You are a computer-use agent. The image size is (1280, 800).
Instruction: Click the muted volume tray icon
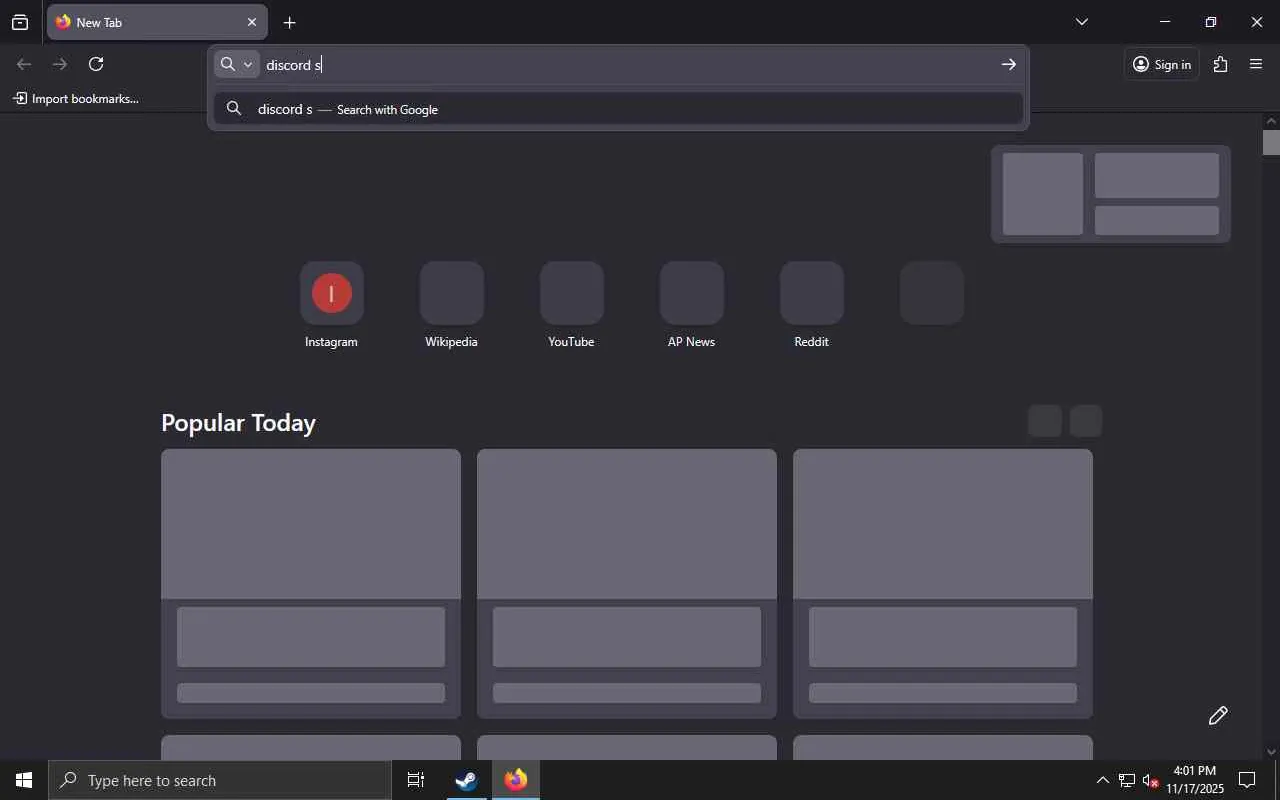click(1150, 780)
